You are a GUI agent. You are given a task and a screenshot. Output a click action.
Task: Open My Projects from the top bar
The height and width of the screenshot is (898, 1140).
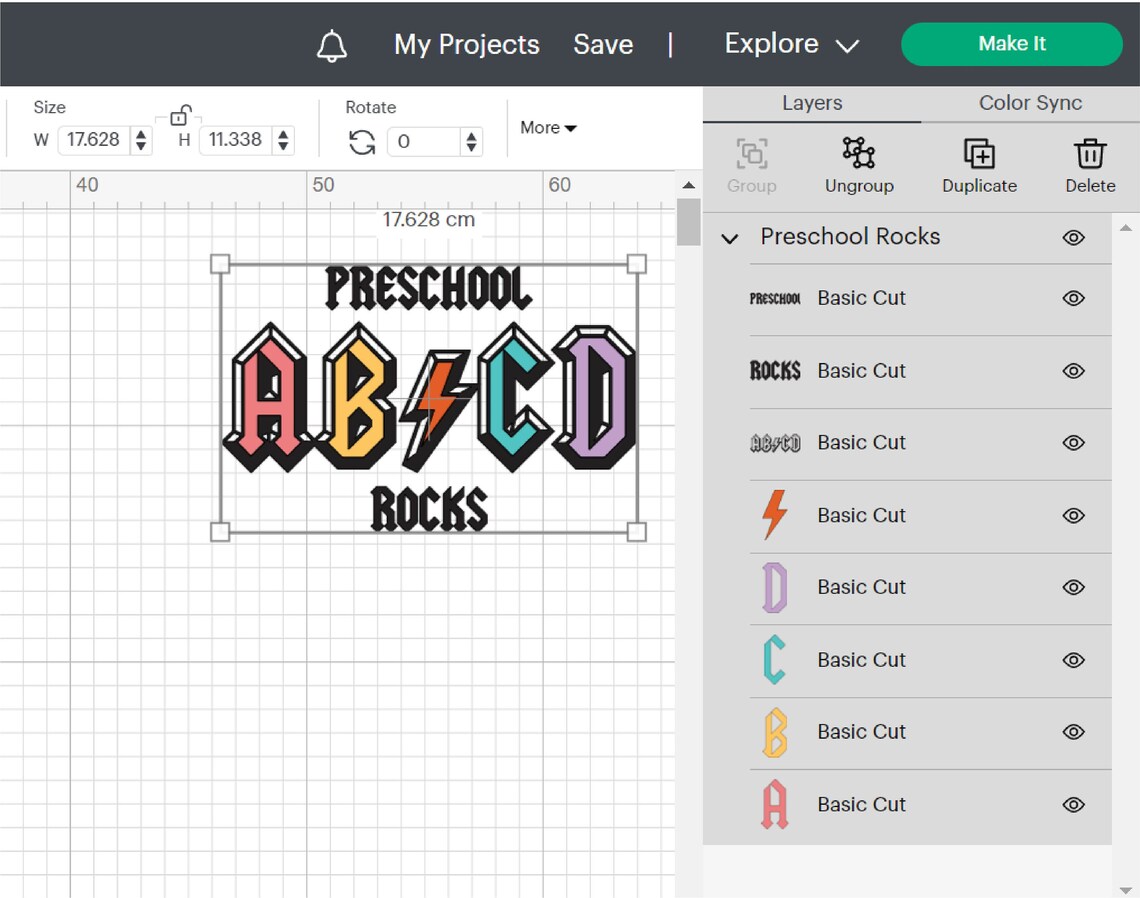pyautogui.click(x=466, y=44)
